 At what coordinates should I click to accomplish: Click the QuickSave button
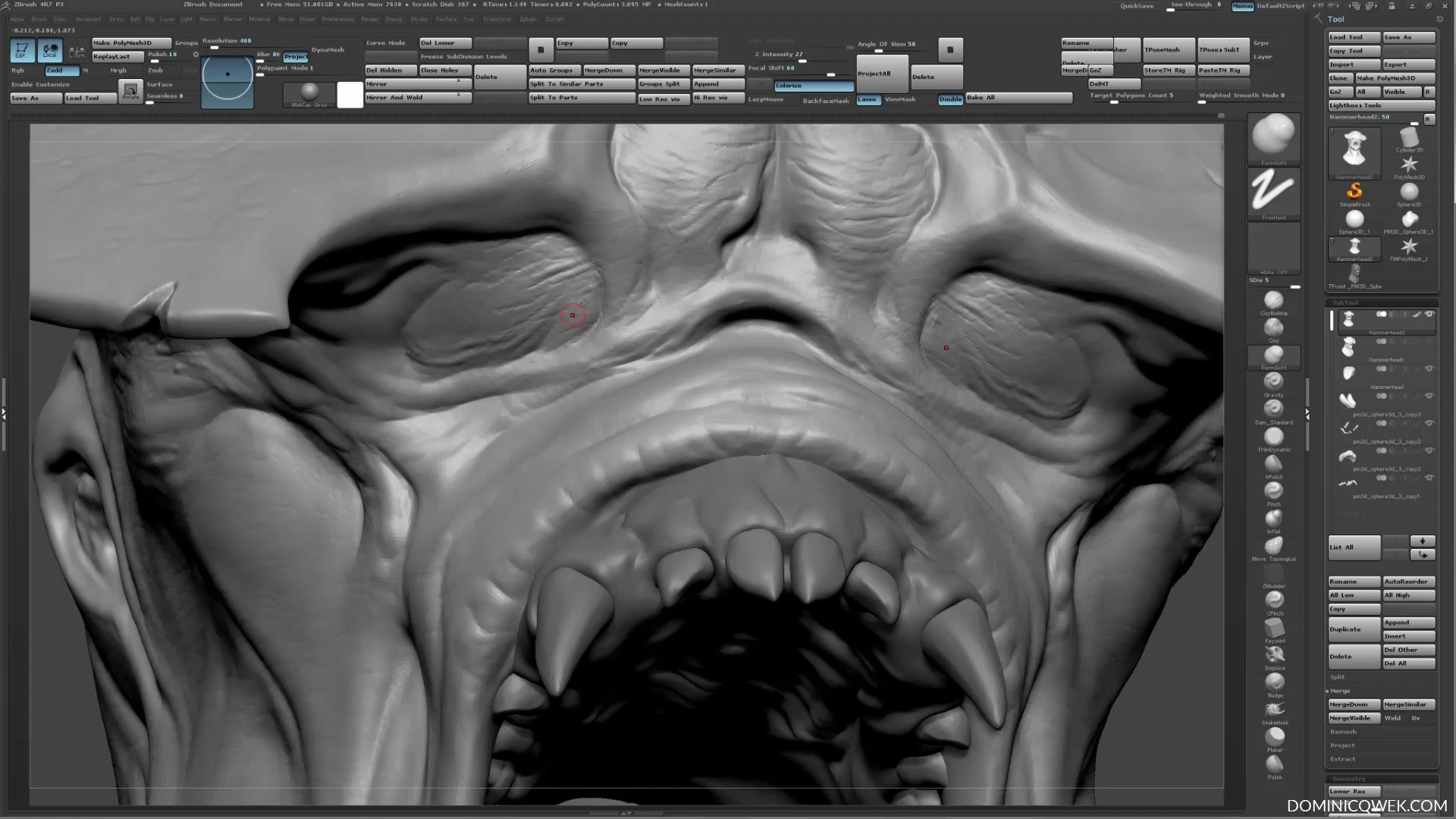tap(1137, 6)
